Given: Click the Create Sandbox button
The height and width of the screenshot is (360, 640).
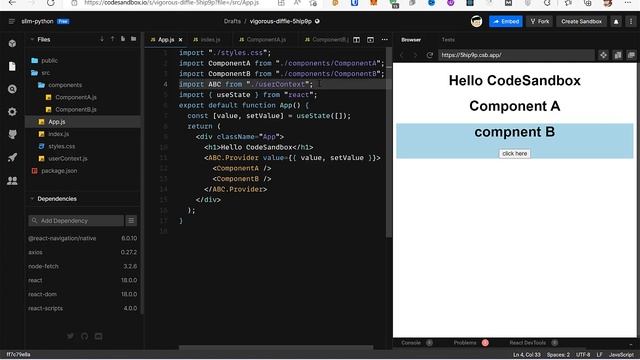Looking at the screenshot, I should (581, 21).
